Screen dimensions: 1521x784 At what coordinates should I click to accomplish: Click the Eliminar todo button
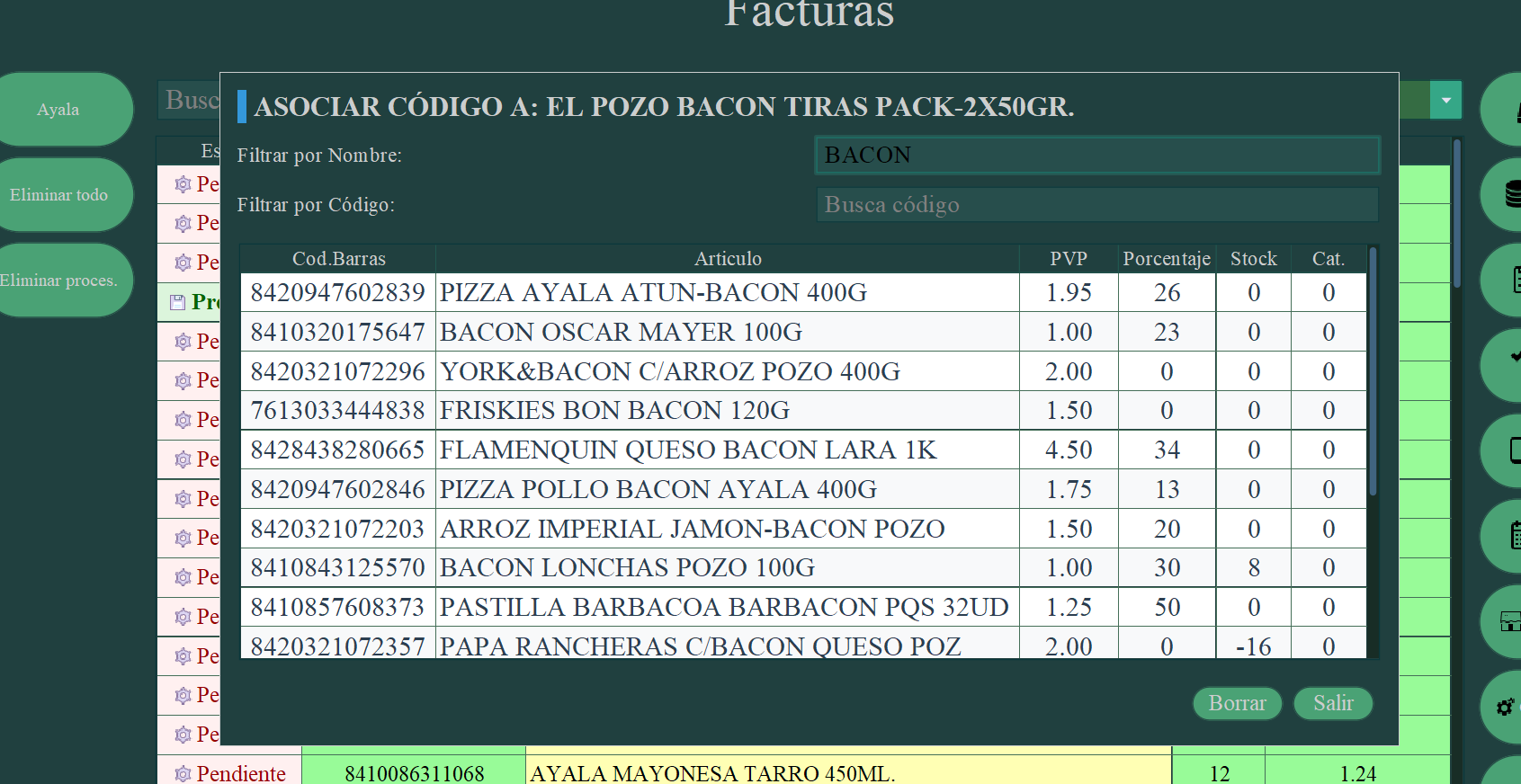tap(58, 195)
